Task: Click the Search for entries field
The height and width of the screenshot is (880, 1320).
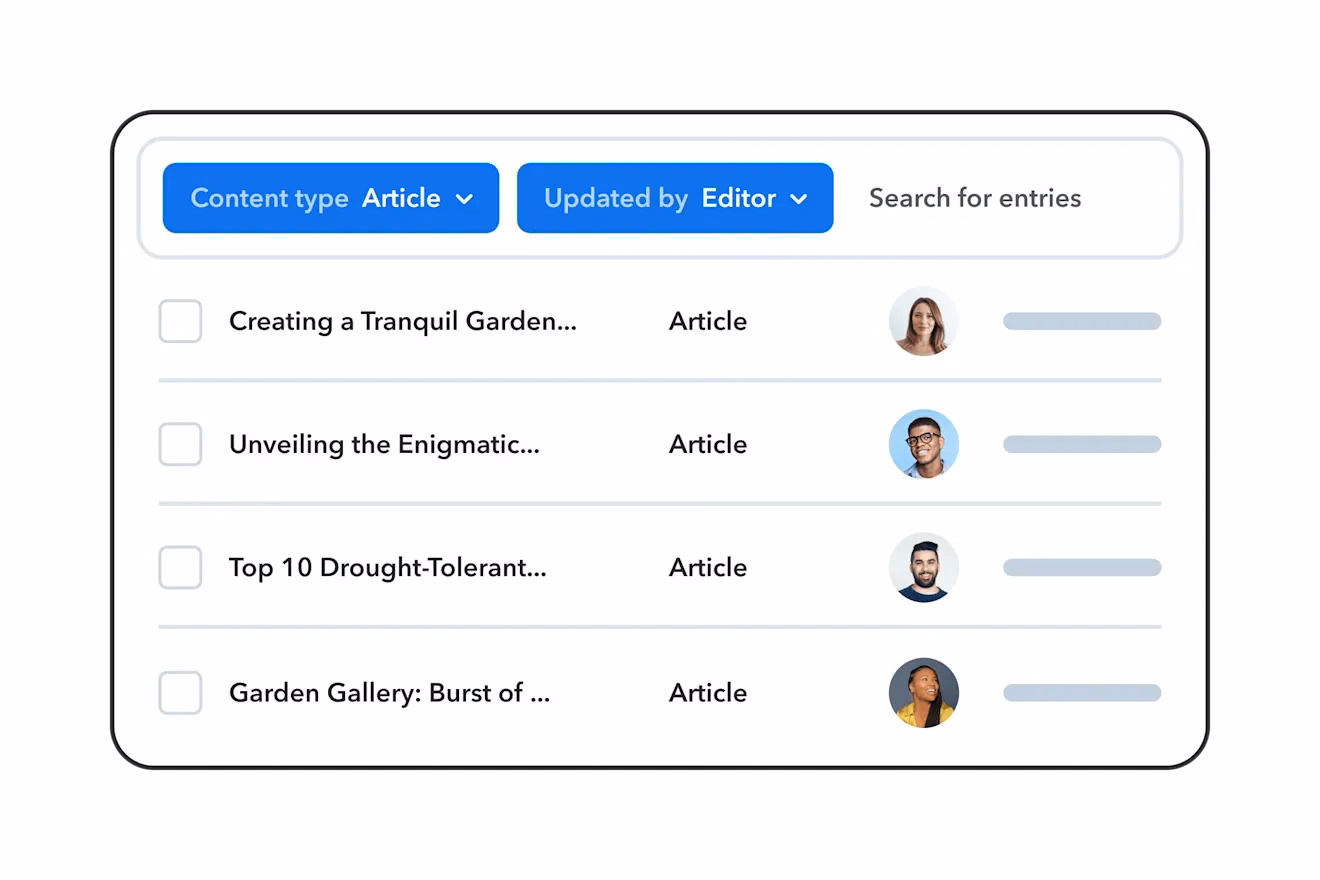Action: pyautogui.click(x=975, y=198)
